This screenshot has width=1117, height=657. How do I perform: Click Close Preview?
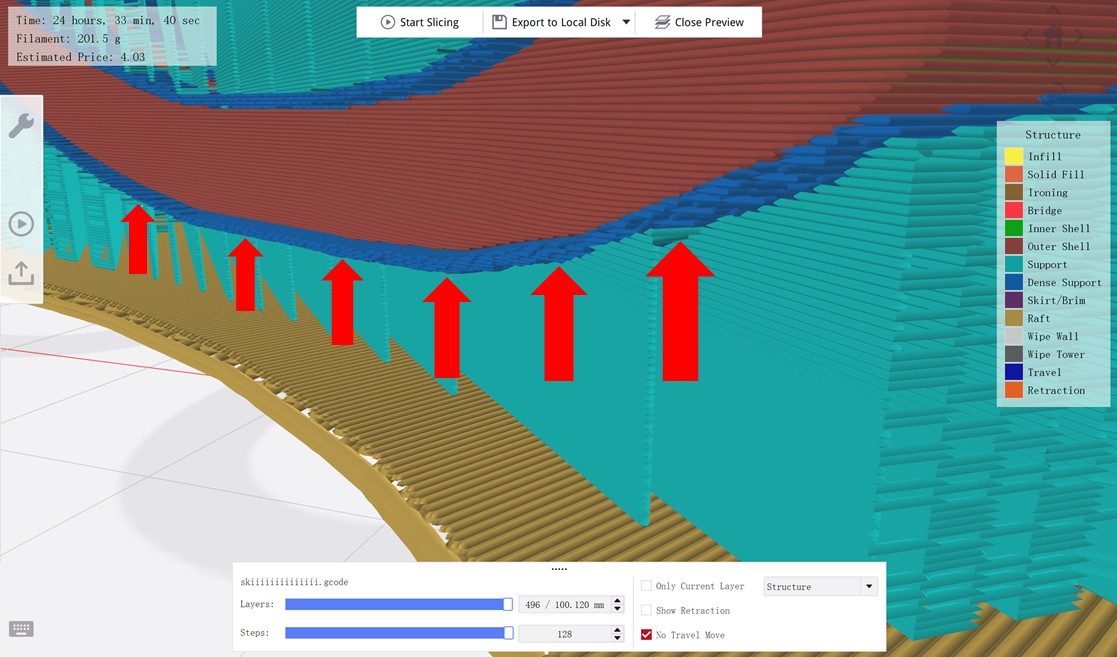(x=709, y=21)
